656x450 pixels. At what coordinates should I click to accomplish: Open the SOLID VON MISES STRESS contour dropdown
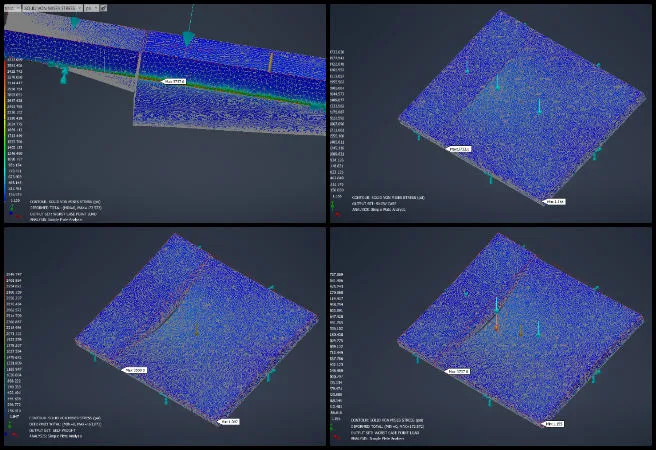(52, 8)
